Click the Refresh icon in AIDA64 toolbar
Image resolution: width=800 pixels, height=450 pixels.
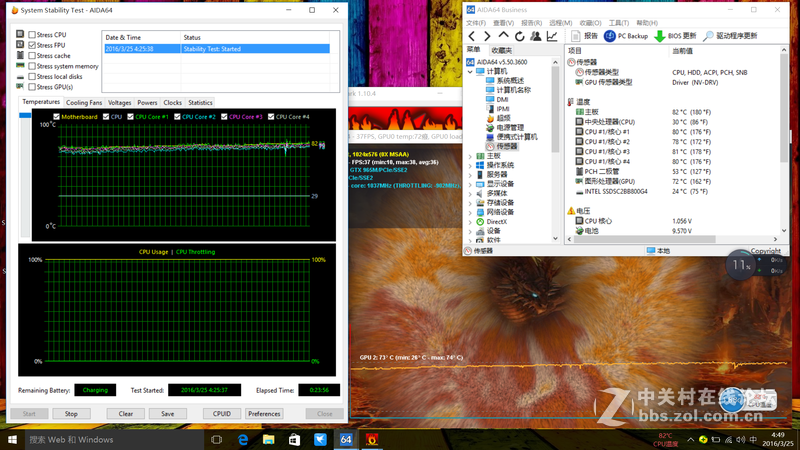(x=519, y=36)
